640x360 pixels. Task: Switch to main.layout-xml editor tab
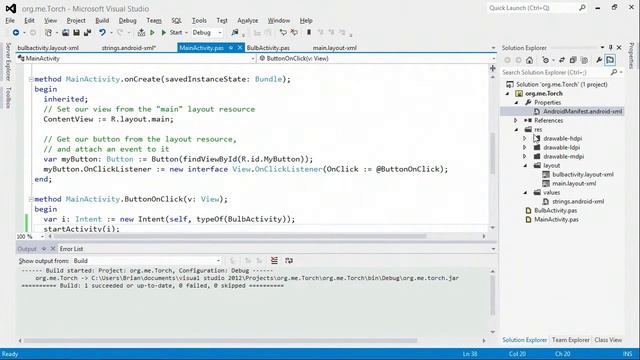click(335, 48)
